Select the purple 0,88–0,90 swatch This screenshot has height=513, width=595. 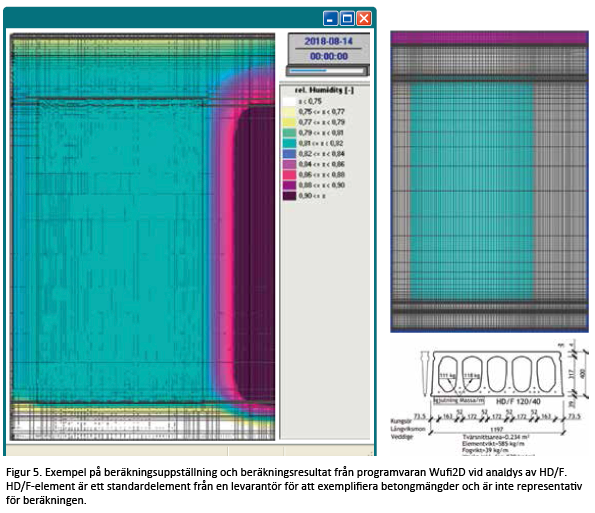289,185
